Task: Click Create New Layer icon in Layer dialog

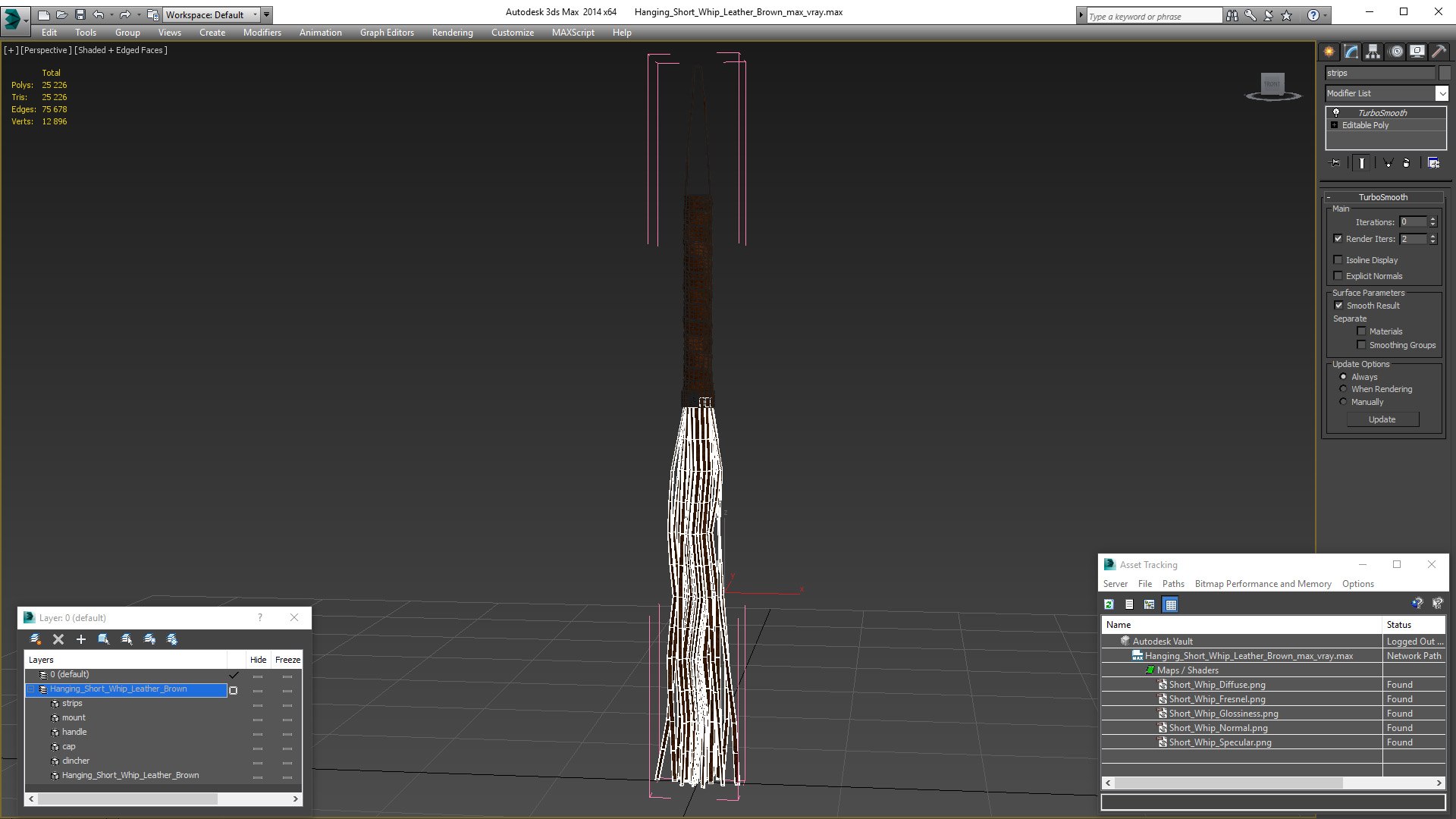Action: coord(36,639)
